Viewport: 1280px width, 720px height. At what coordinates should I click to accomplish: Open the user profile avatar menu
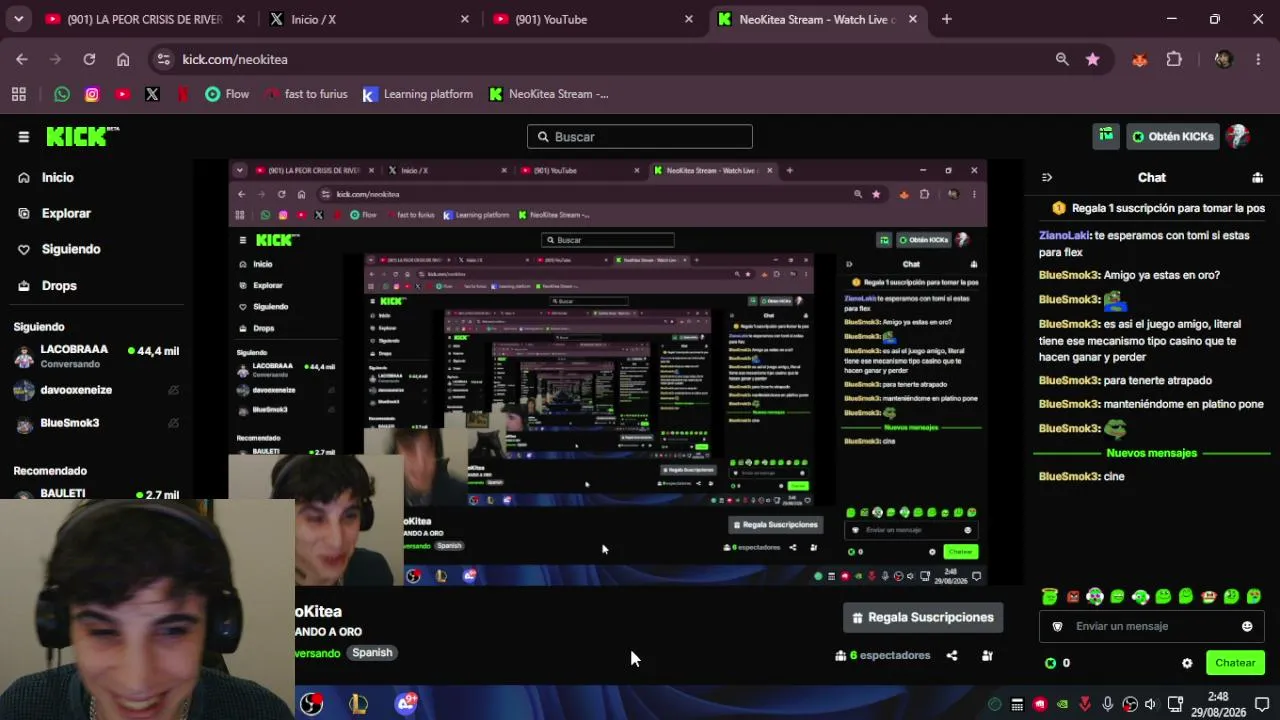pyautogui.click(x=1238, y=136)
